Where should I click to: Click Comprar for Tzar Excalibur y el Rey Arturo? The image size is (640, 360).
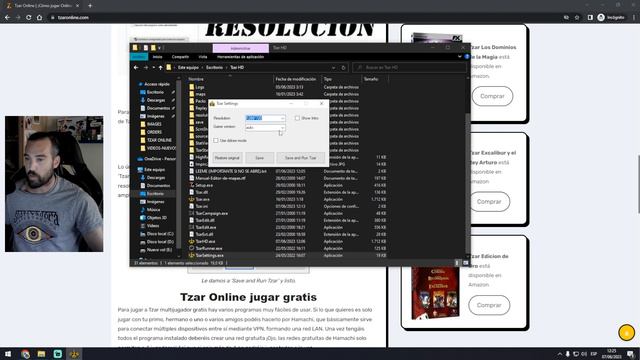point(489,202)
